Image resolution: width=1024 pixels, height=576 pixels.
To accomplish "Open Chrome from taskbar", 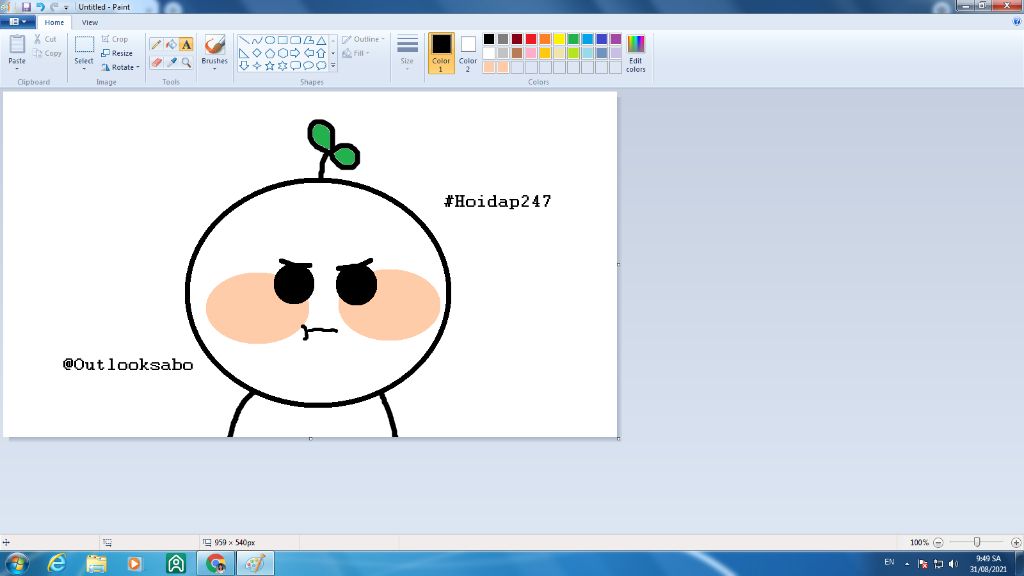I will tap(216, 563).
